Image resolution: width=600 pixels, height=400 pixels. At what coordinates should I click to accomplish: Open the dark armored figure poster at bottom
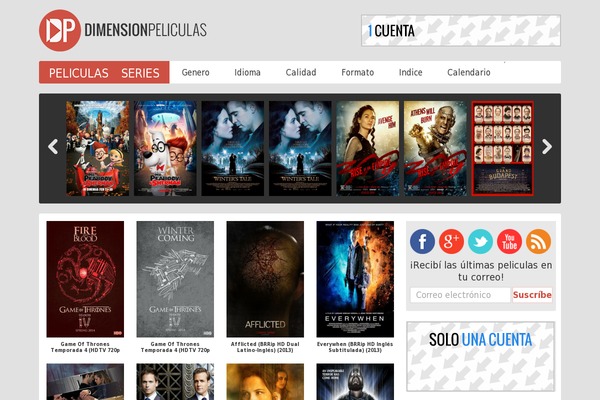pyautogui.click(x=355, y=382)
